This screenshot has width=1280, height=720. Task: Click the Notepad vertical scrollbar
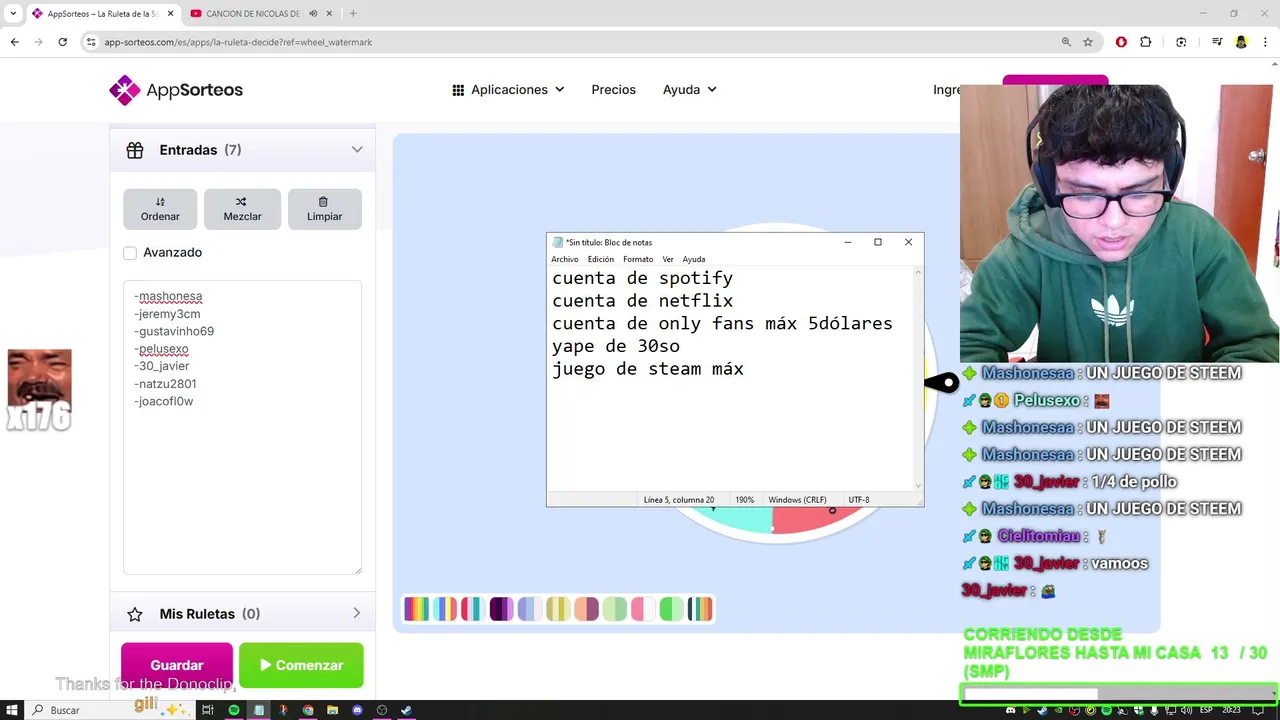[918, 379]
